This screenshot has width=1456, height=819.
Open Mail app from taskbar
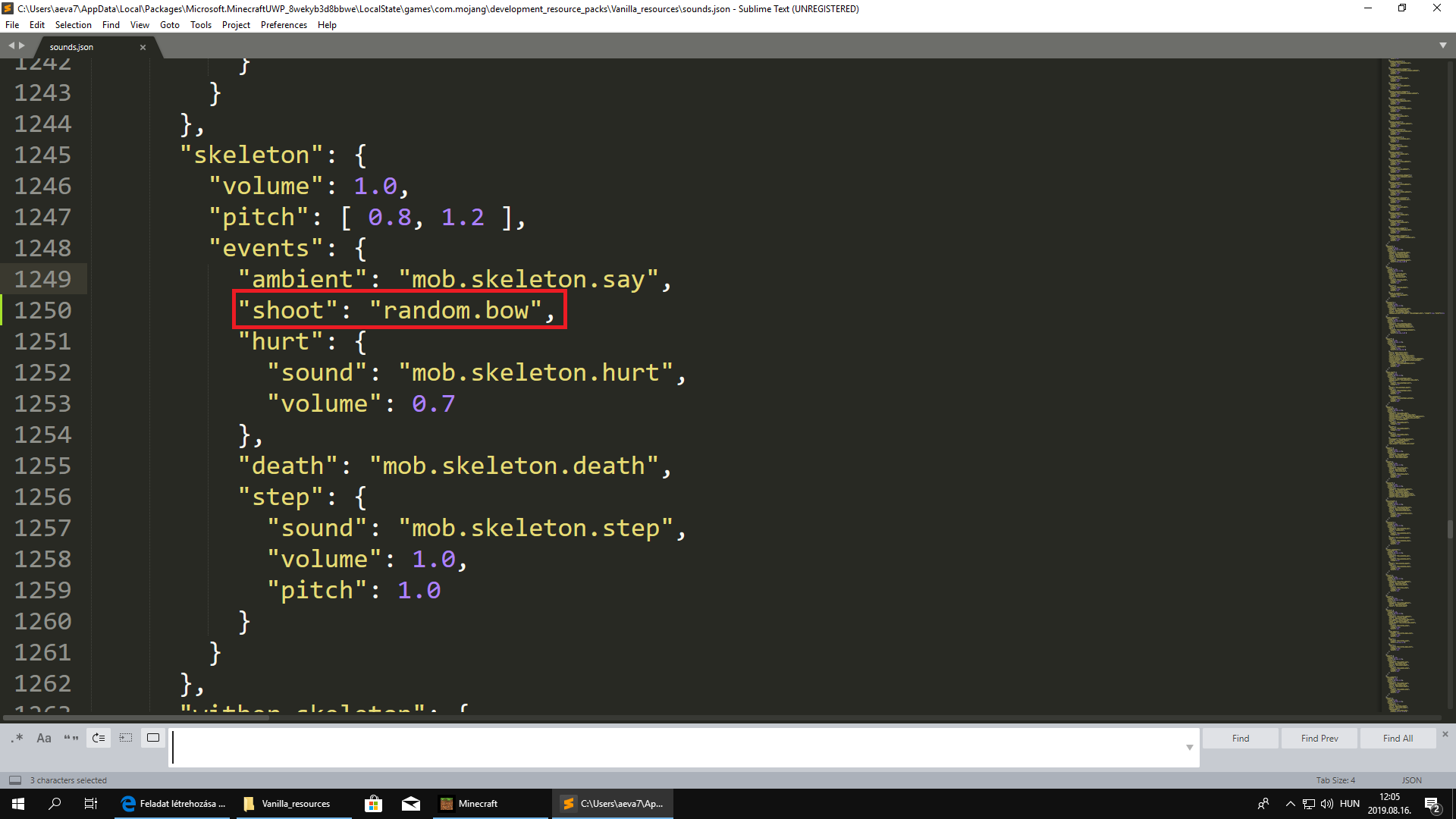coord(411,804)
